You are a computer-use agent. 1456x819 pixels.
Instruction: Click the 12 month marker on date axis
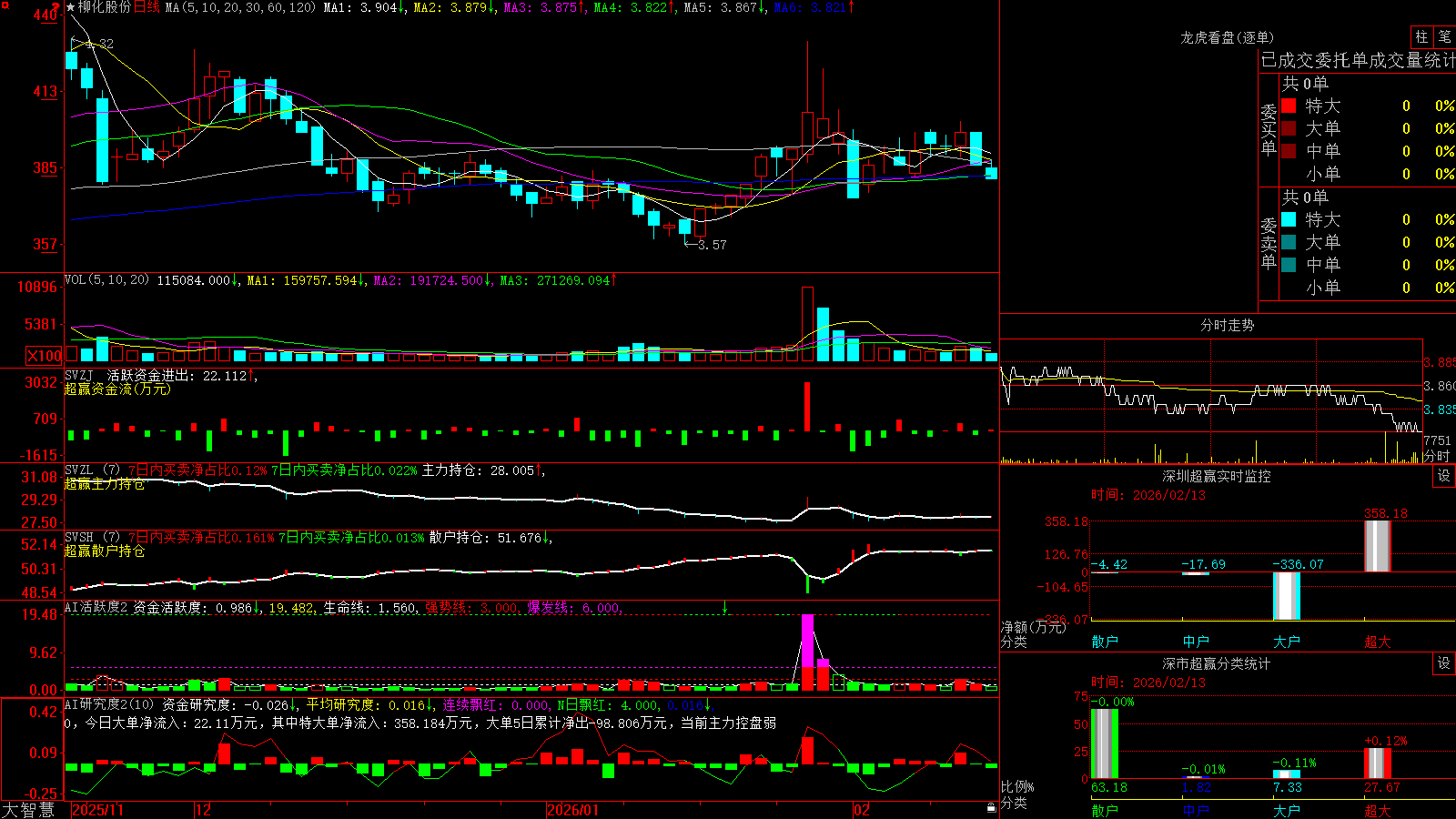pos(204,810)
